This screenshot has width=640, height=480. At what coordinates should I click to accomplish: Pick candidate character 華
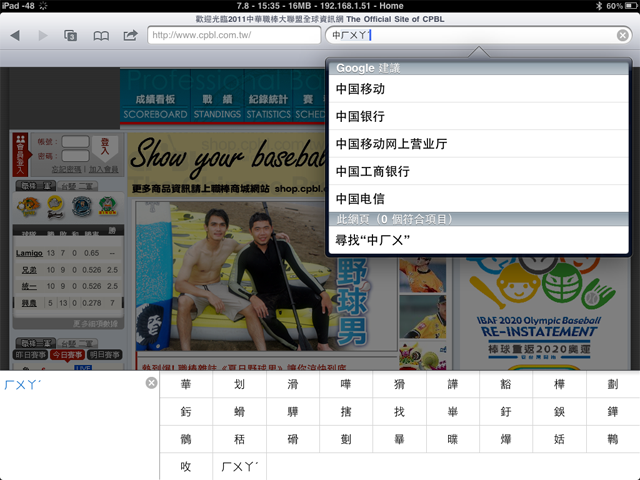(x=186, y=384)
